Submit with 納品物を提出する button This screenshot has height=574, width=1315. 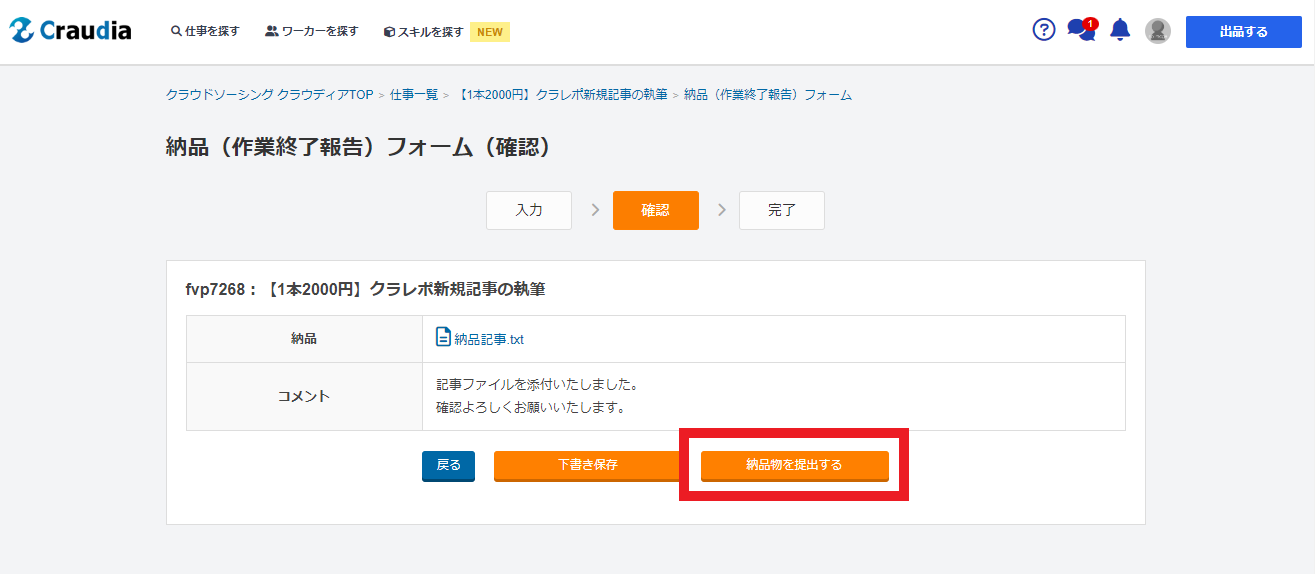(x=794, y=465)
